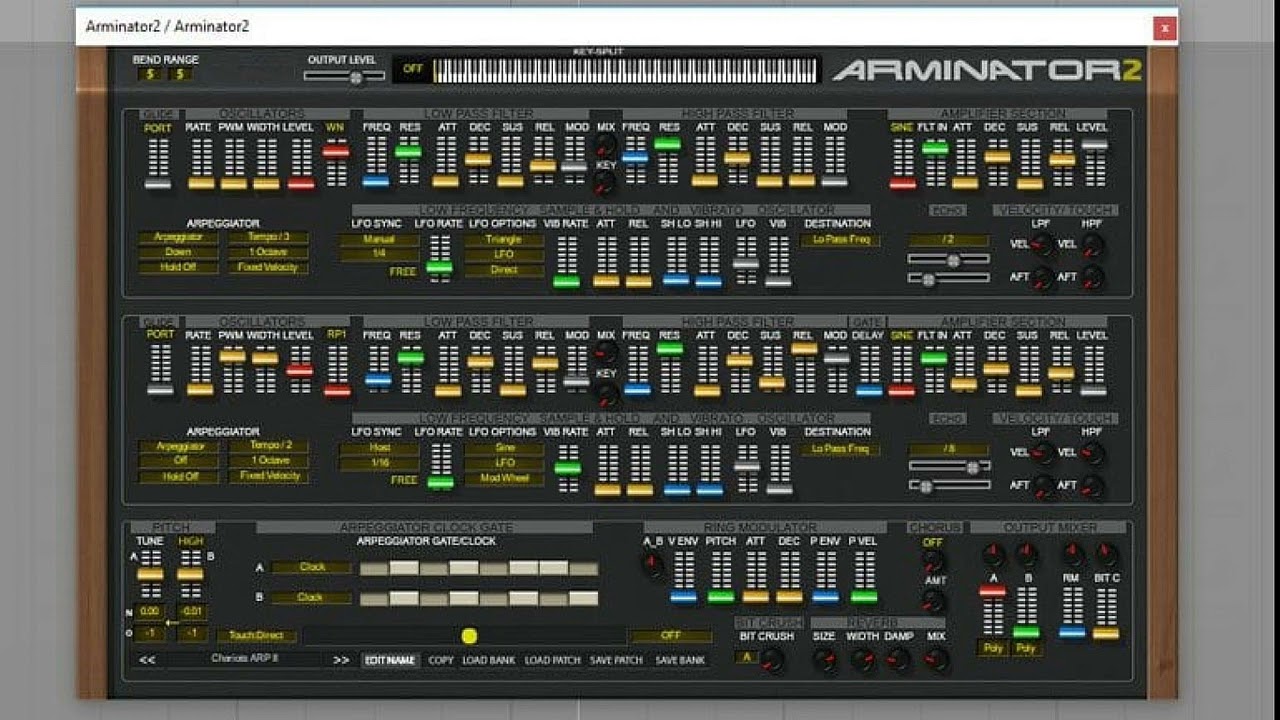Toggle the bit crush A button
1280x720 pixels.
[745, 658]
